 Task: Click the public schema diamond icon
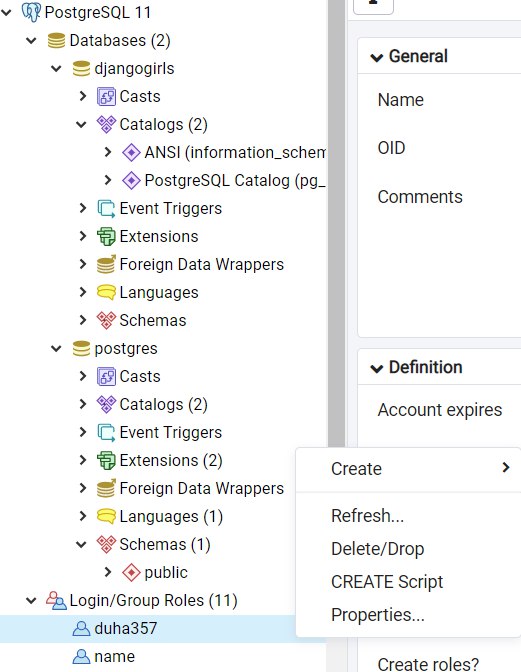point(131,573)
